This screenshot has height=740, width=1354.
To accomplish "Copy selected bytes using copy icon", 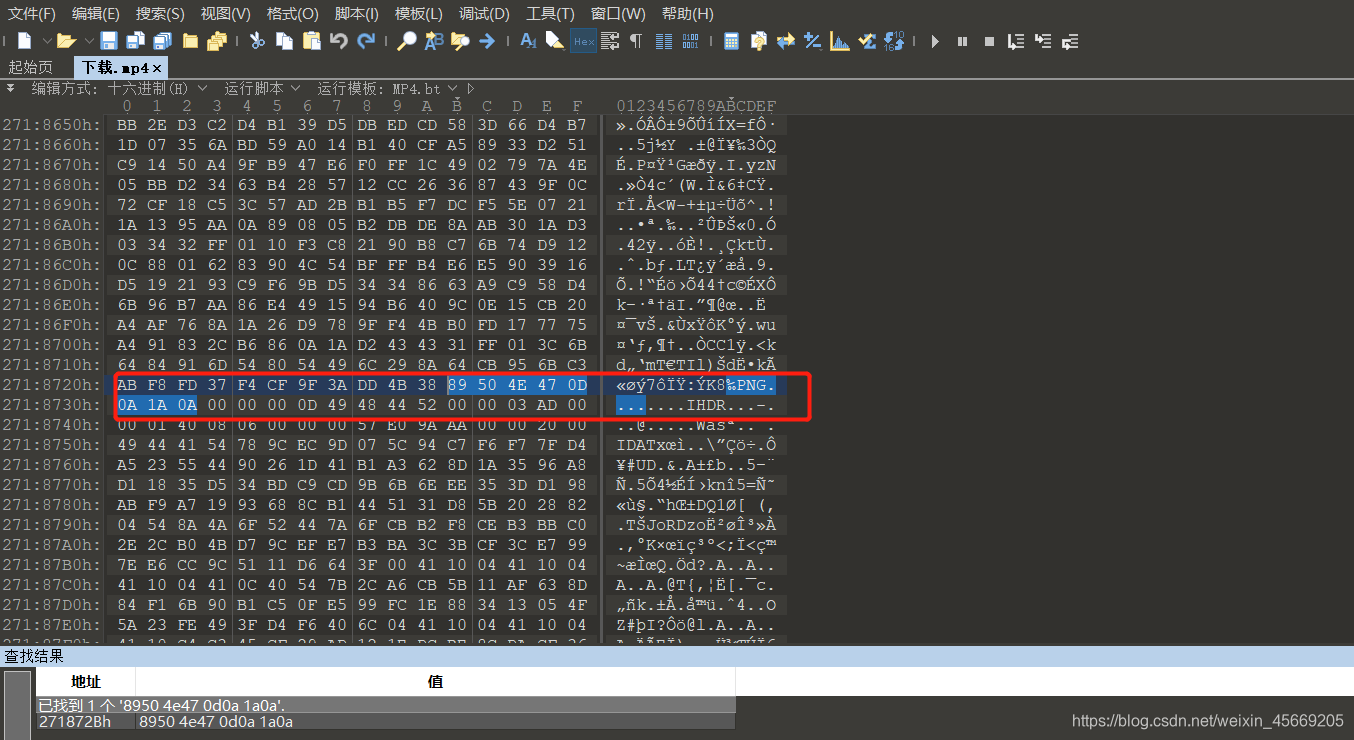I will [x=284, y=41].
